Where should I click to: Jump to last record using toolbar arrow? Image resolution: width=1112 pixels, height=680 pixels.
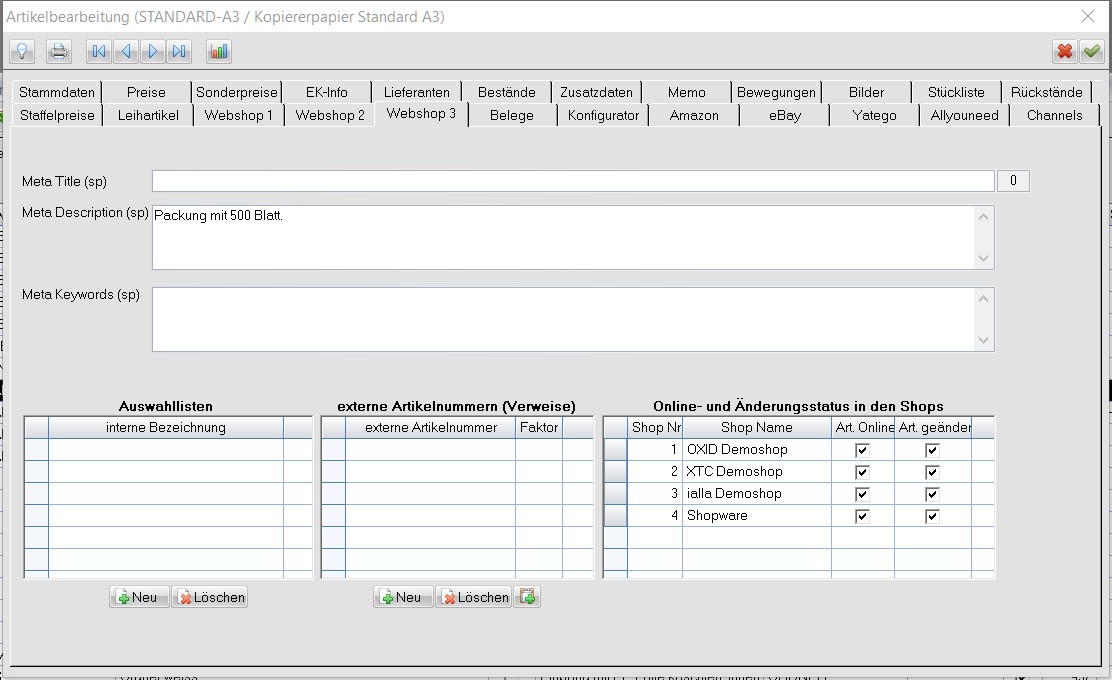(179, 51)
